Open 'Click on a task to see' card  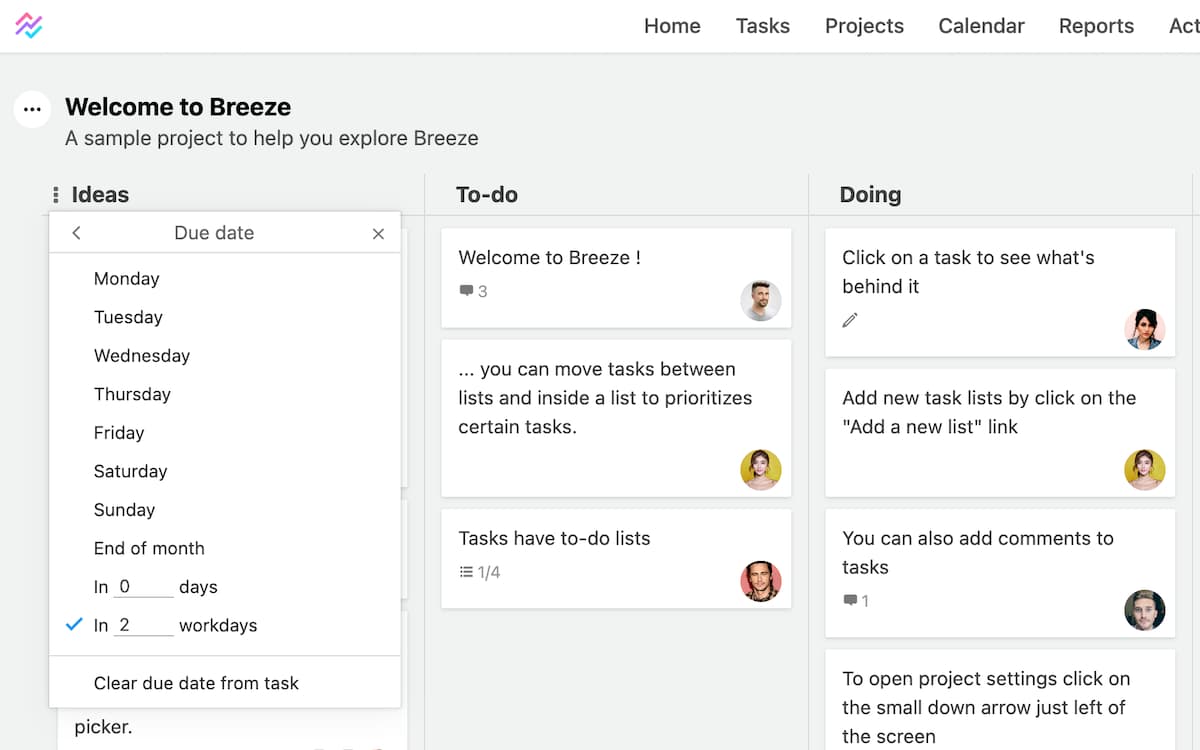point(1000,292)
